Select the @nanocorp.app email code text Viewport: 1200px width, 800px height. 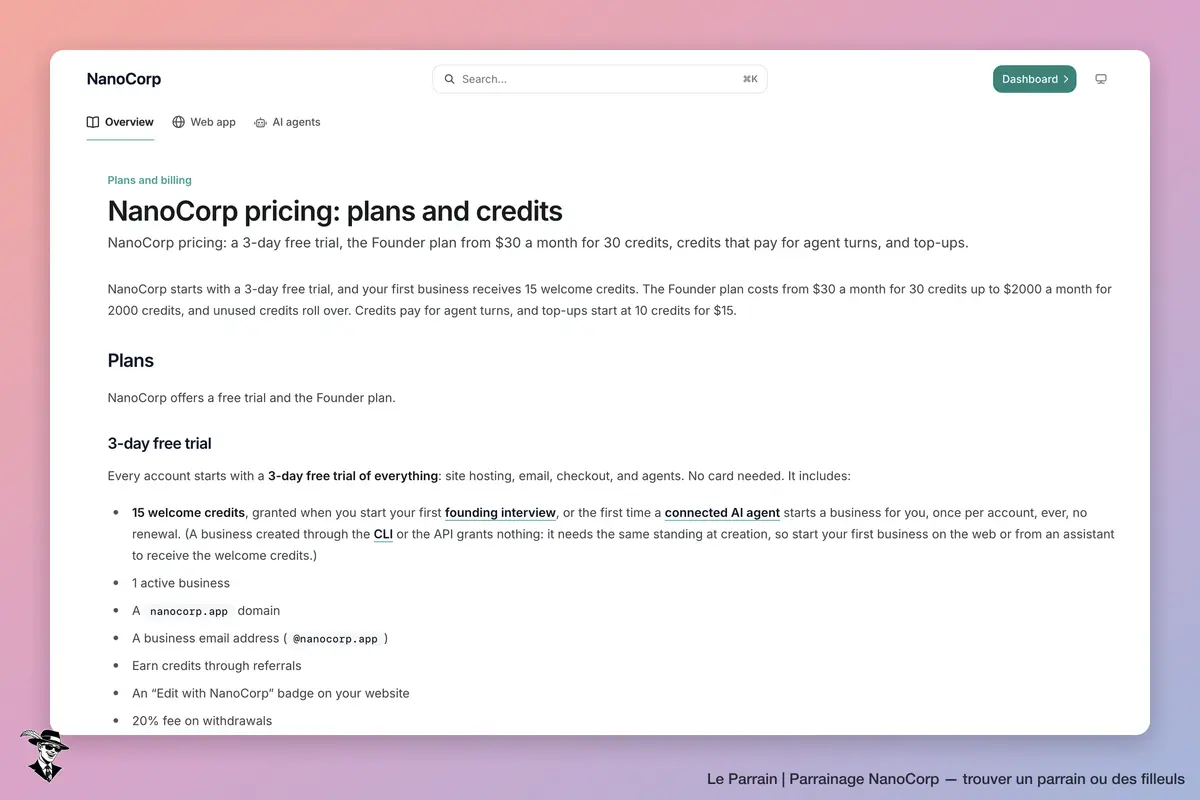click(x=335, y=638)
